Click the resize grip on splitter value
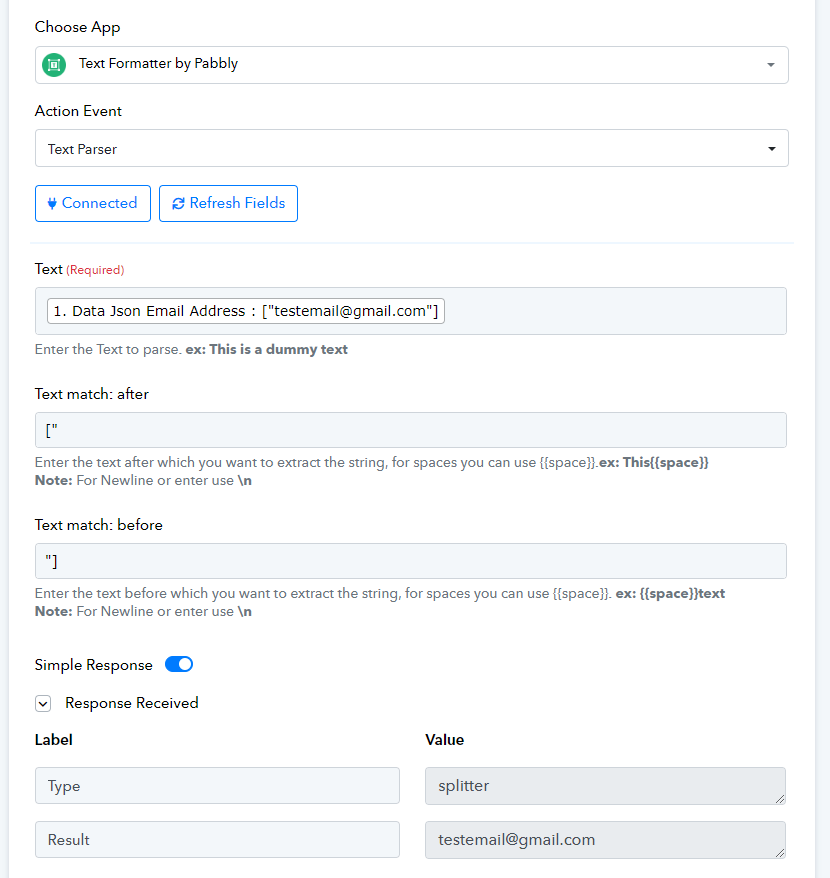This screenshot has width=830, height=878. pyautogui.click(x=780, y=798)
